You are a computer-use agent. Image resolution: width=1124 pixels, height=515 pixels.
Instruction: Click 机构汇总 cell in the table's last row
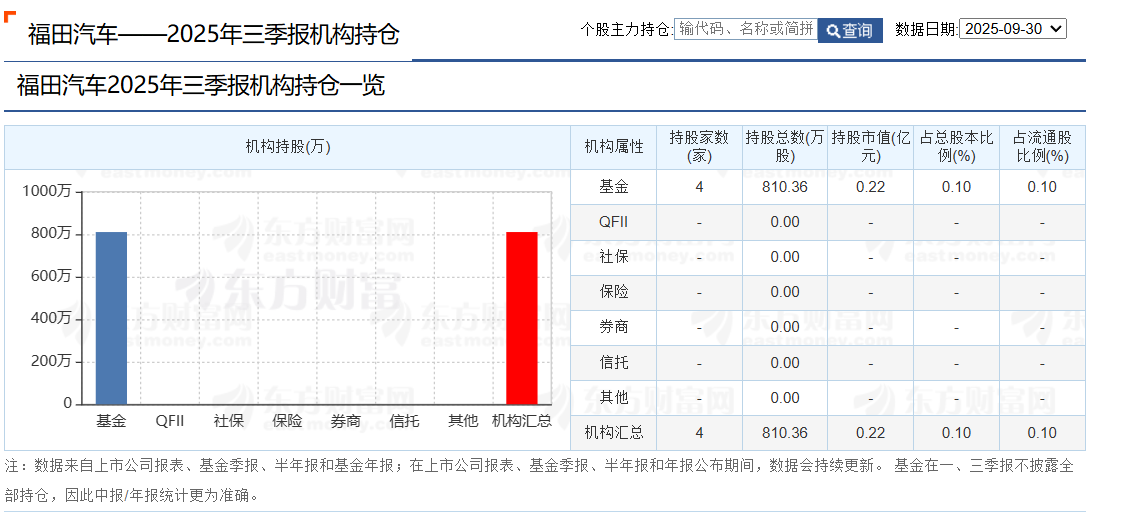click(x=614, y=433)
